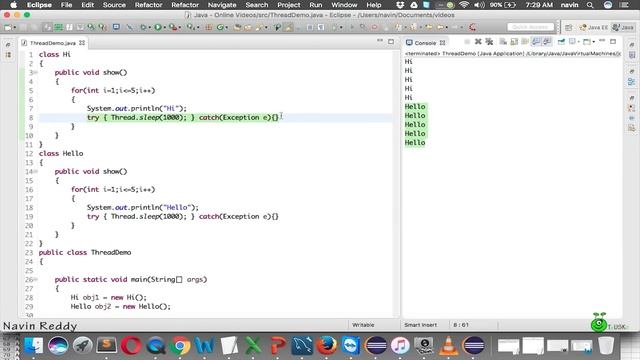Image resolution: width=640 pixels, height=360 pixels.
Task: Click the New Java Package toolbar icon
Action: point(208,27)
